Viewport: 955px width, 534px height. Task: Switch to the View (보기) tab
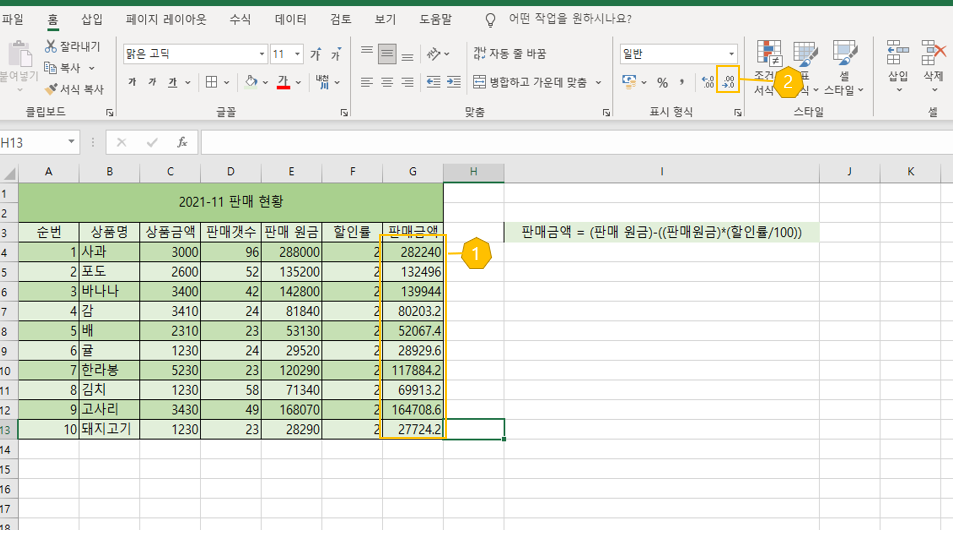385,19
